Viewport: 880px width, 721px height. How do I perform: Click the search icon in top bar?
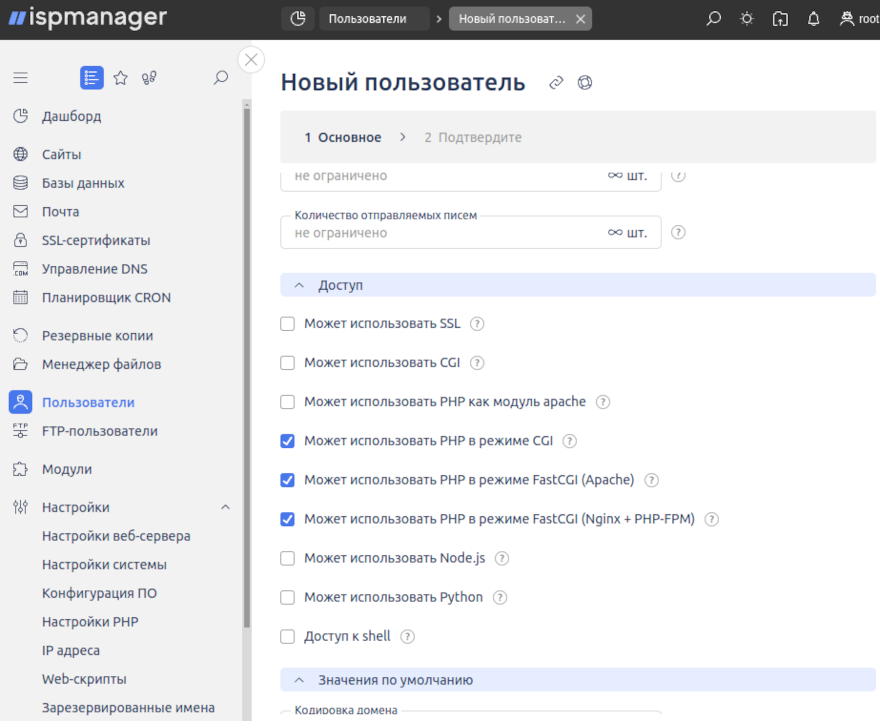point(713,19)
